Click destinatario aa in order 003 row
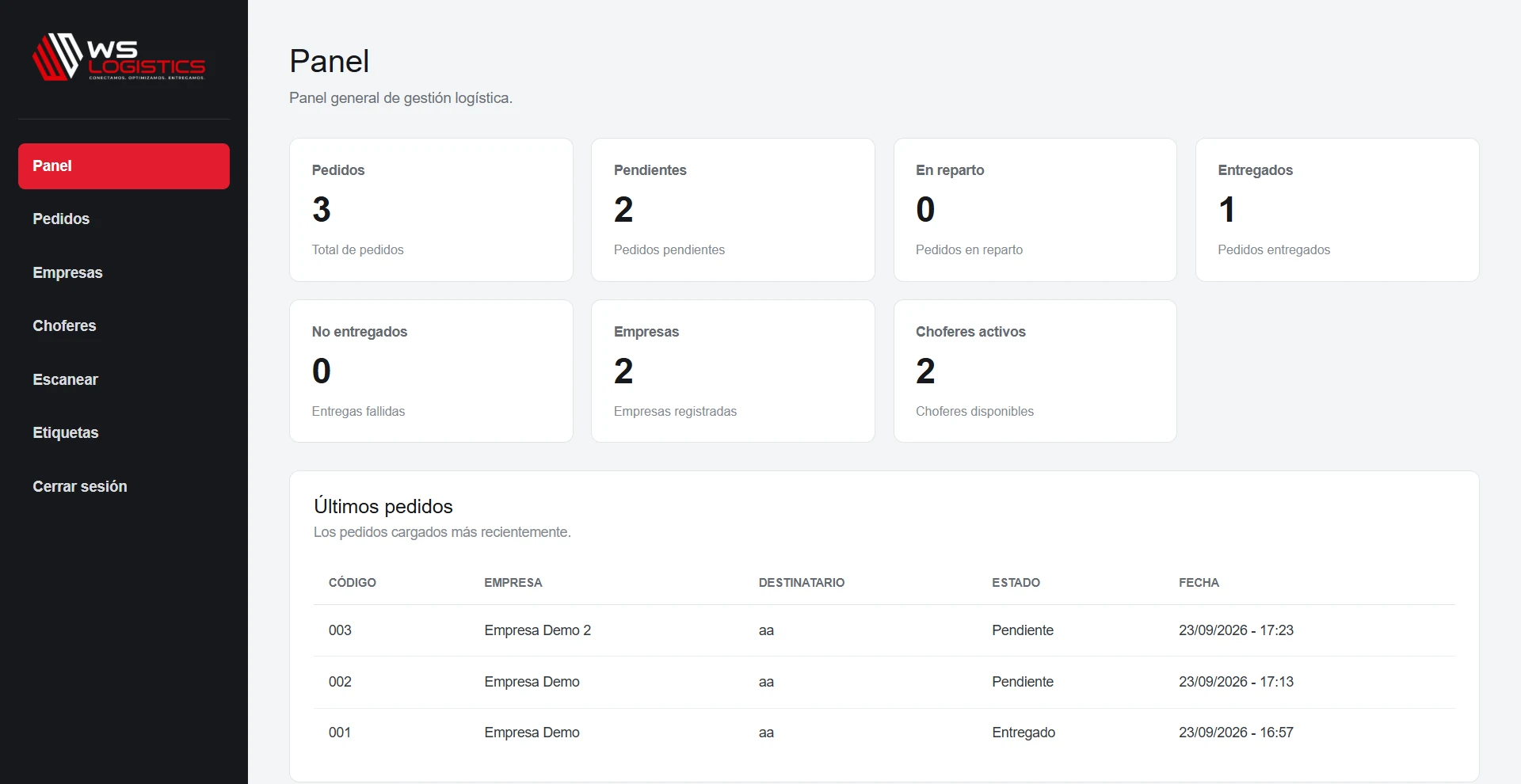This screenshot has width=1521, height=784. point(766,631)
